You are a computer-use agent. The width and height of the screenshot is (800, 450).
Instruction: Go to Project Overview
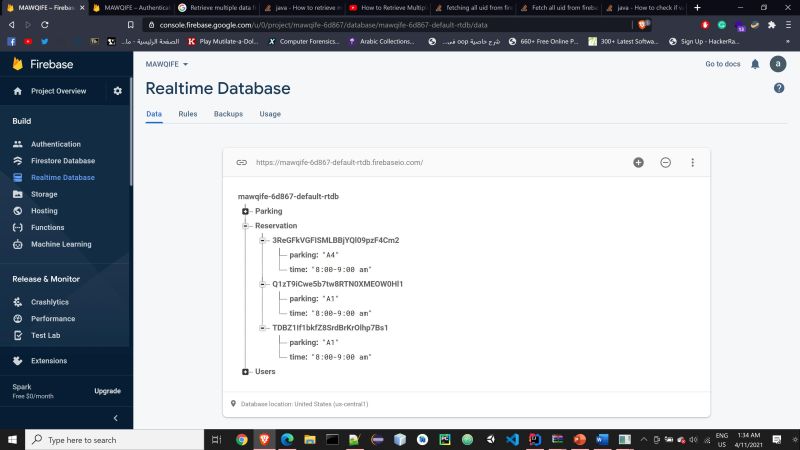pyautogui.click(x=58, y=91)
